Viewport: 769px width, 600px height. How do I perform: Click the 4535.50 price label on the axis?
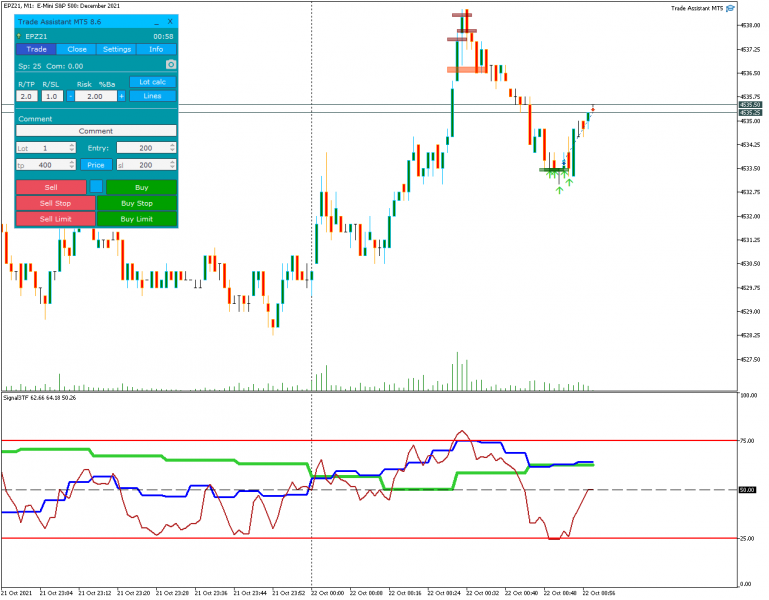click(x=750, y=105)
